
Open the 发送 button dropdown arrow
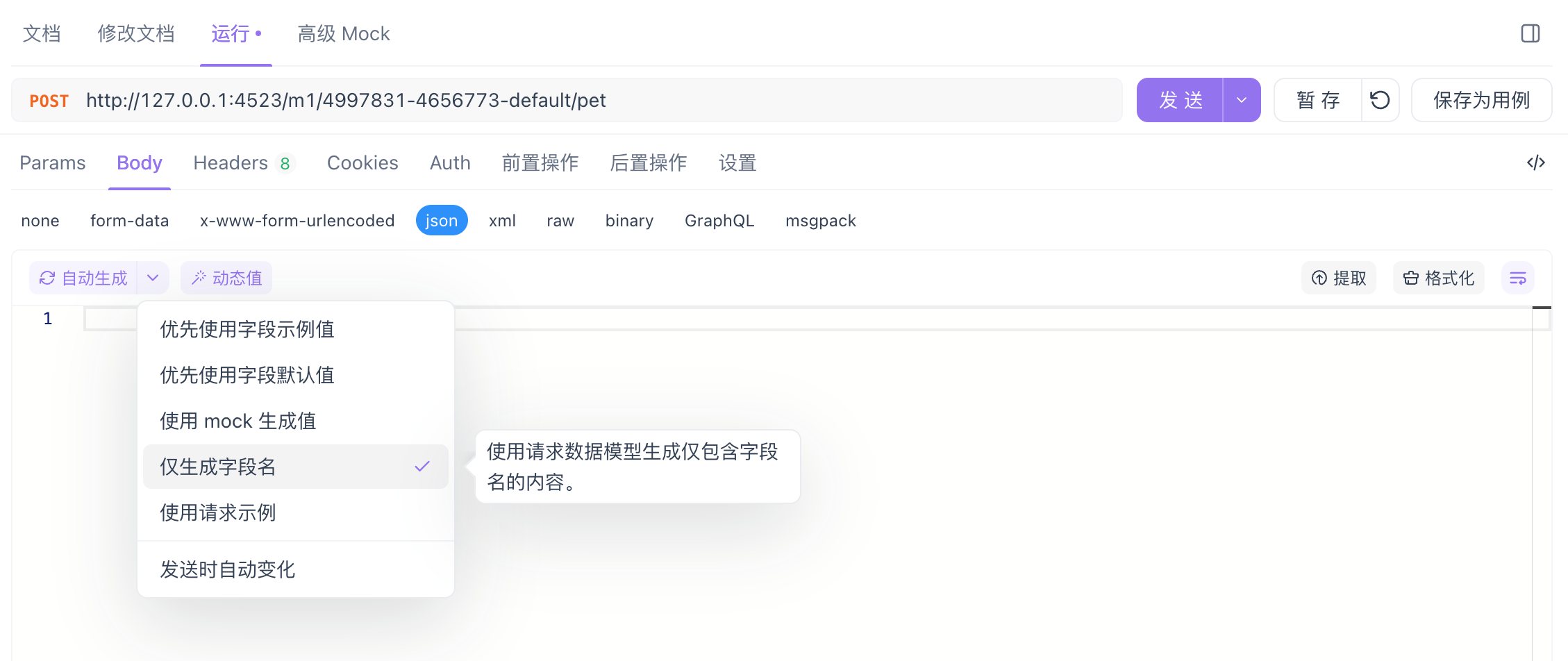[1242, 100]
